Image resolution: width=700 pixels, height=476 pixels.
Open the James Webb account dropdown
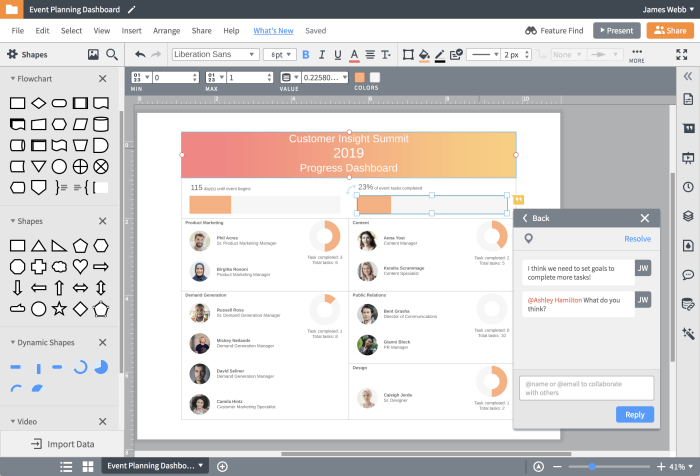(x=668, y=9)
